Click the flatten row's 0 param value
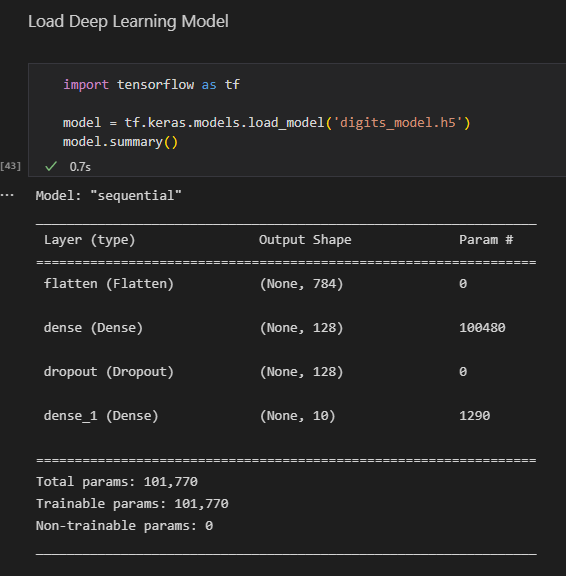The height and width of the screenshot is (576, 566). click(463, 284)
